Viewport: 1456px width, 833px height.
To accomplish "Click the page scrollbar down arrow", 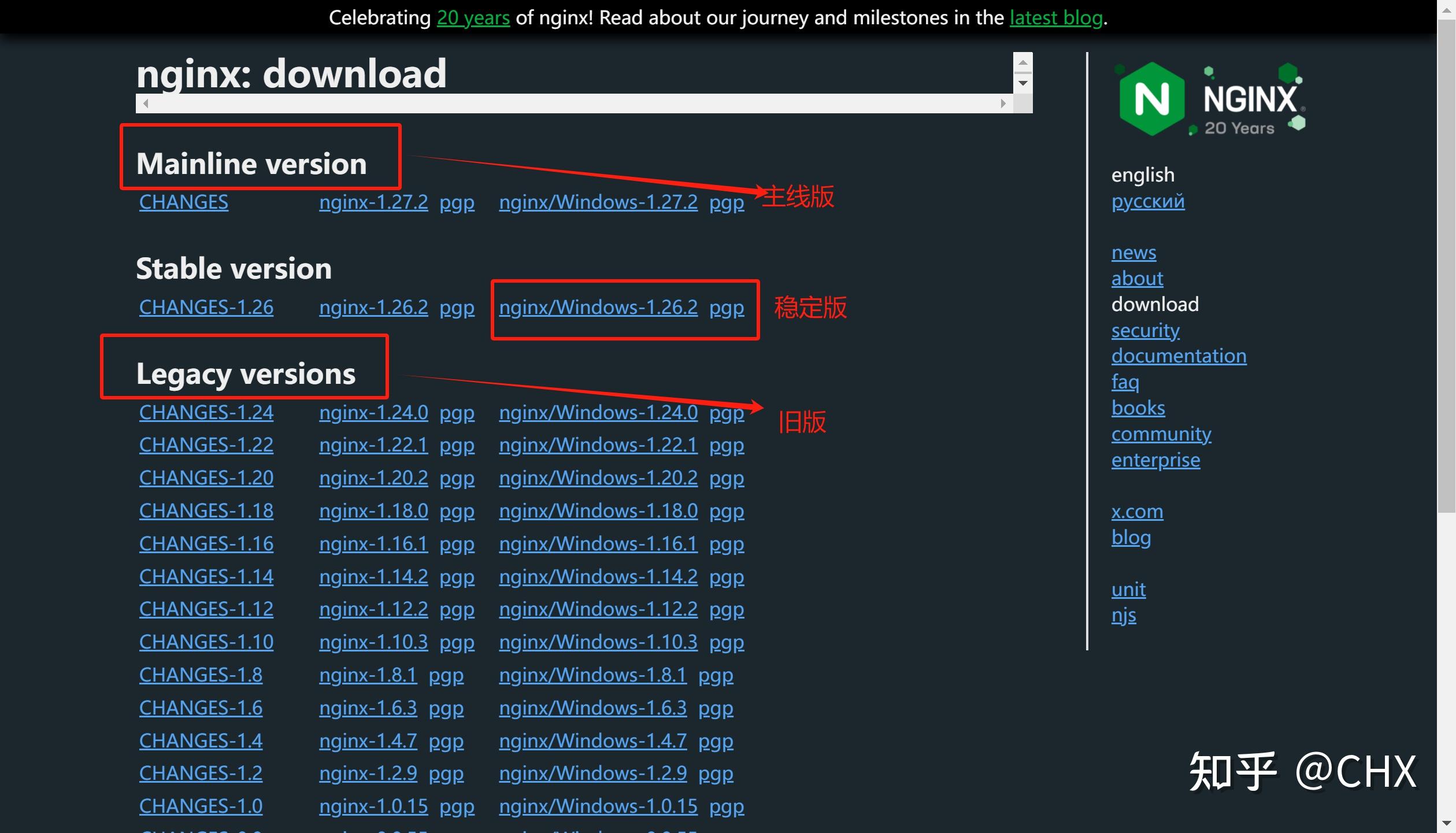I will point(1446,823).
